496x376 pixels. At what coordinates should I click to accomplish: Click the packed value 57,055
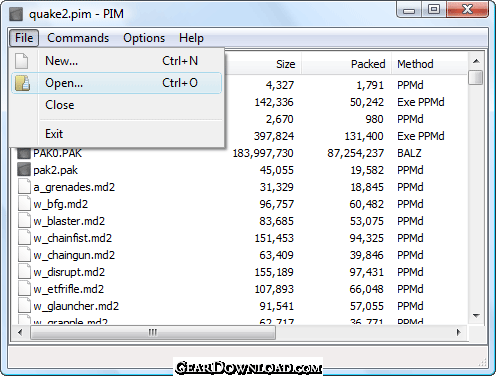pos(367,306)
